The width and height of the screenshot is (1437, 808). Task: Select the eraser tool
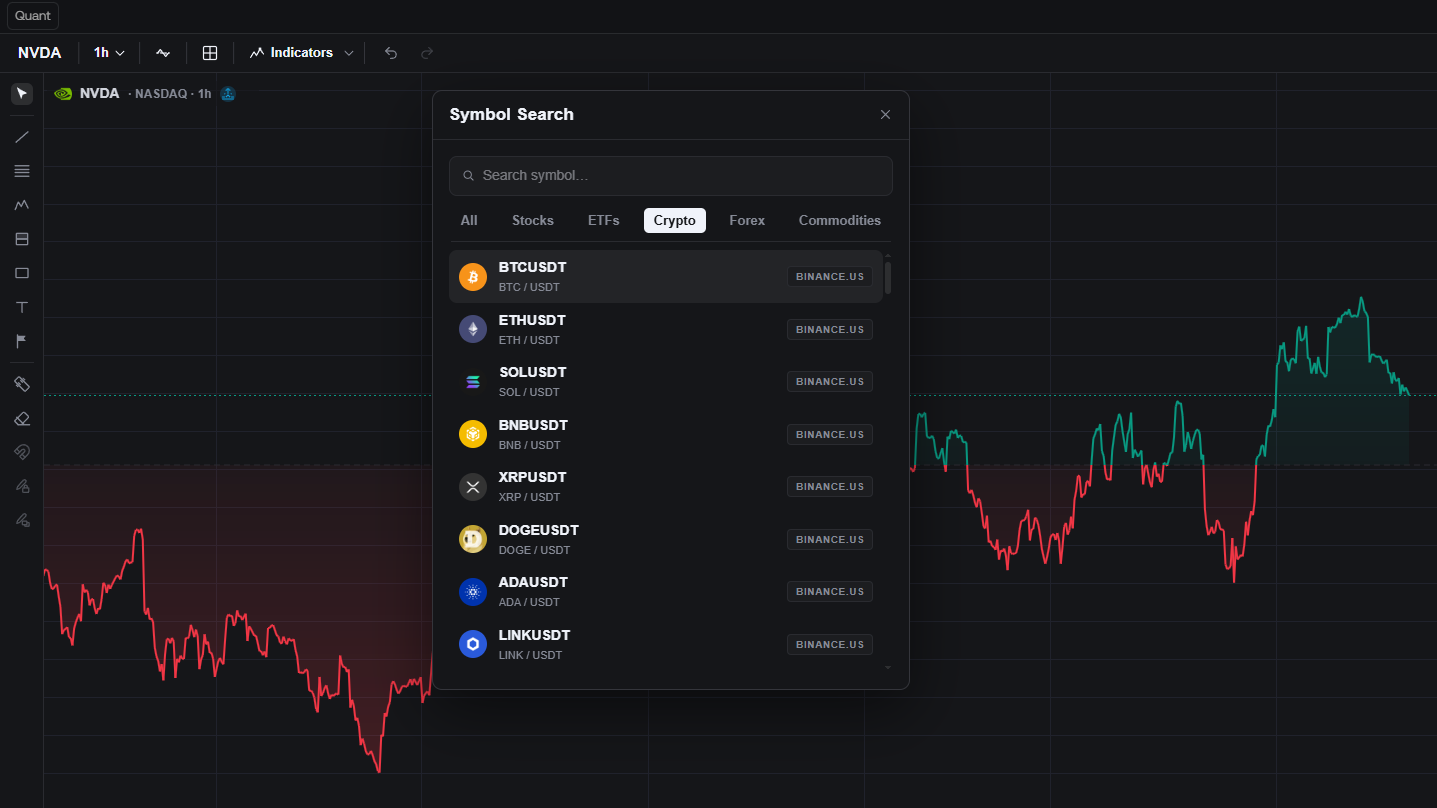pos(22,418)
